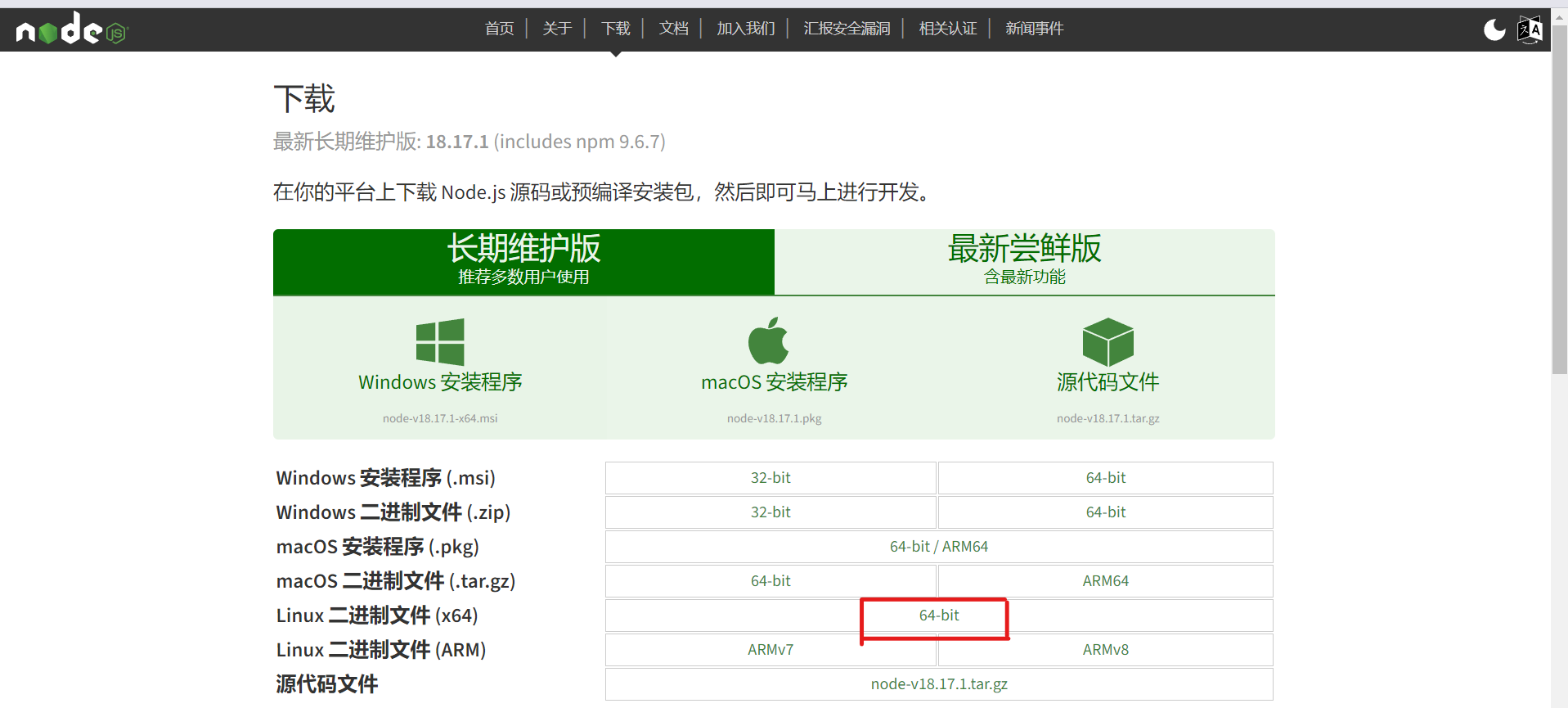Download macOS .tar.gz binary 64-bit
The image size is (1568, 708).
click(771, 581)
